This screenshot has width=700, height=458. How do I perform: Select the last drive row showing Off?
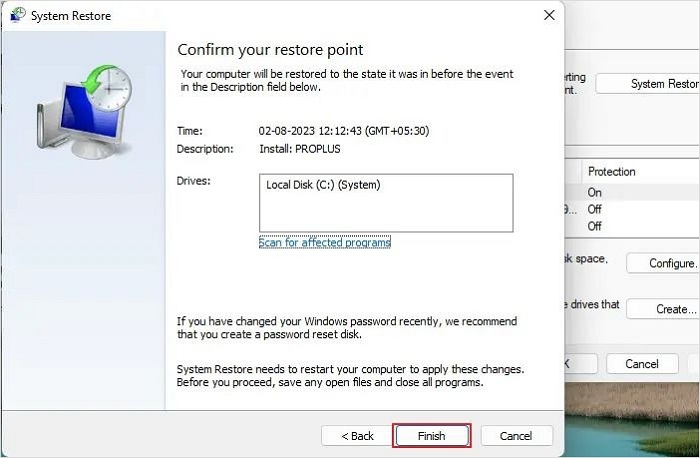630,226
